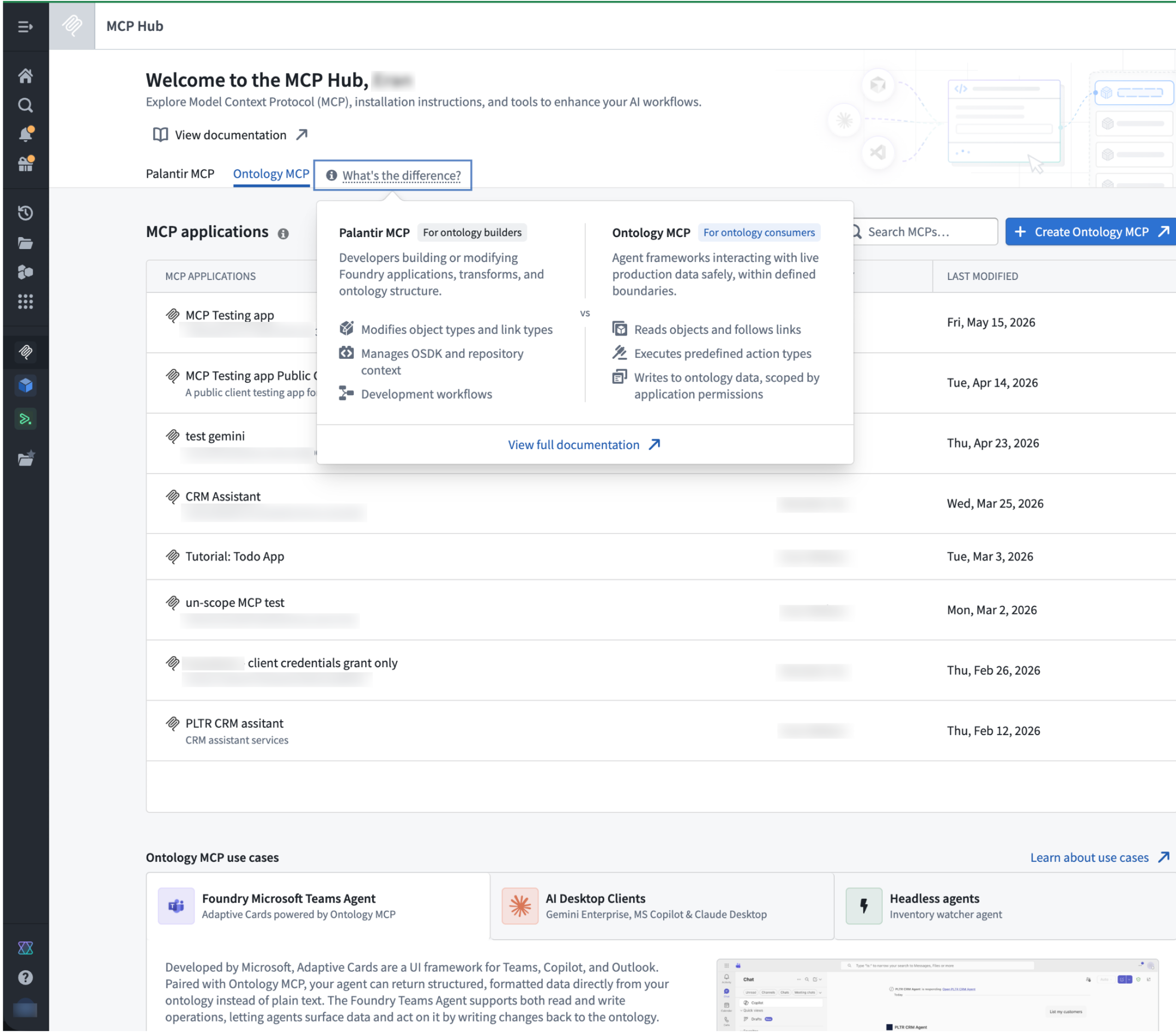Click the Thu, Feb 12, 2026 date
Viewport: 1176px width, 1032px height.
pos(994,730)
